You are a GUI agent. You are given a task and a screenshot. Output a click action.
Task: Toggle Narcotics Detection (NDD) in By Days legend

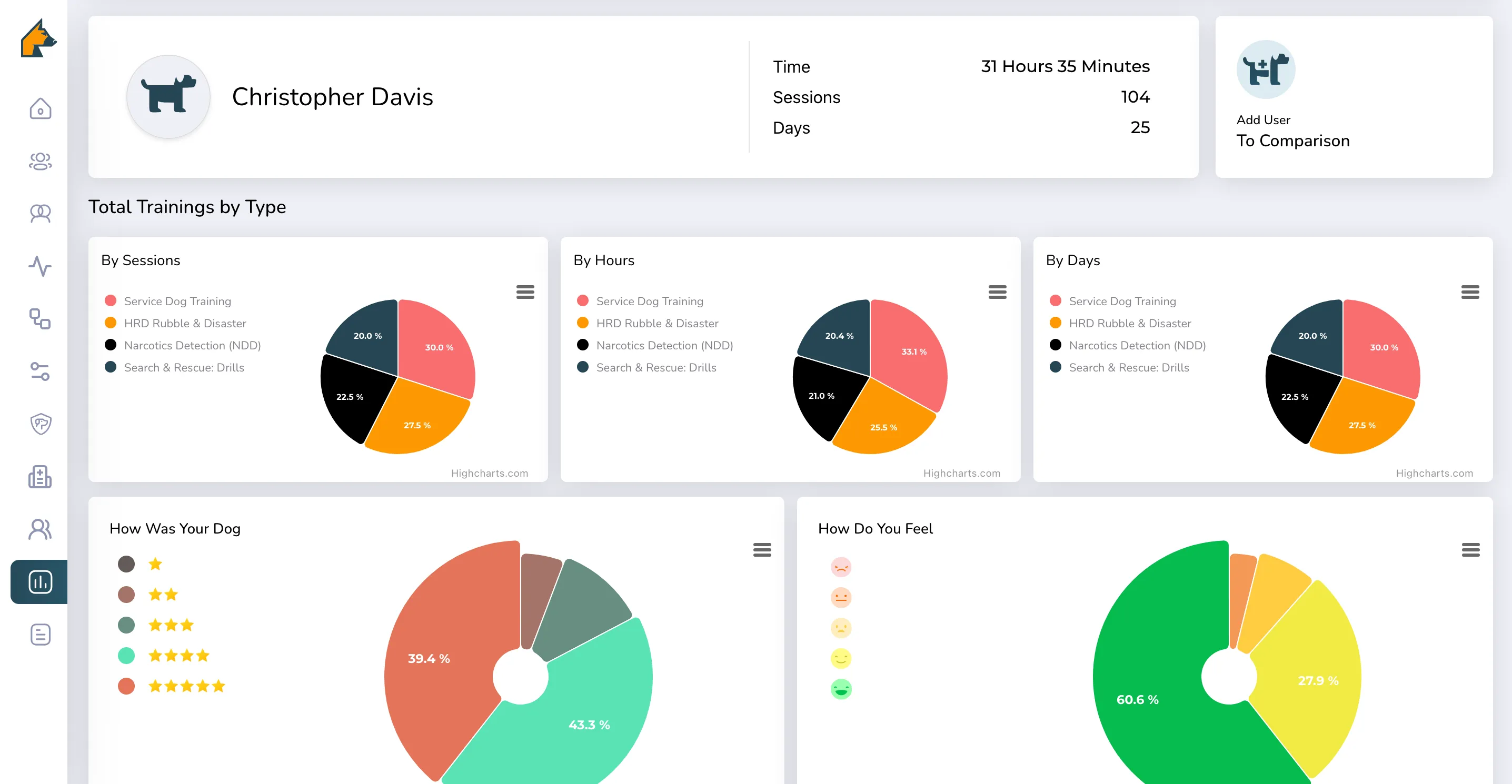pos(1128,346)
